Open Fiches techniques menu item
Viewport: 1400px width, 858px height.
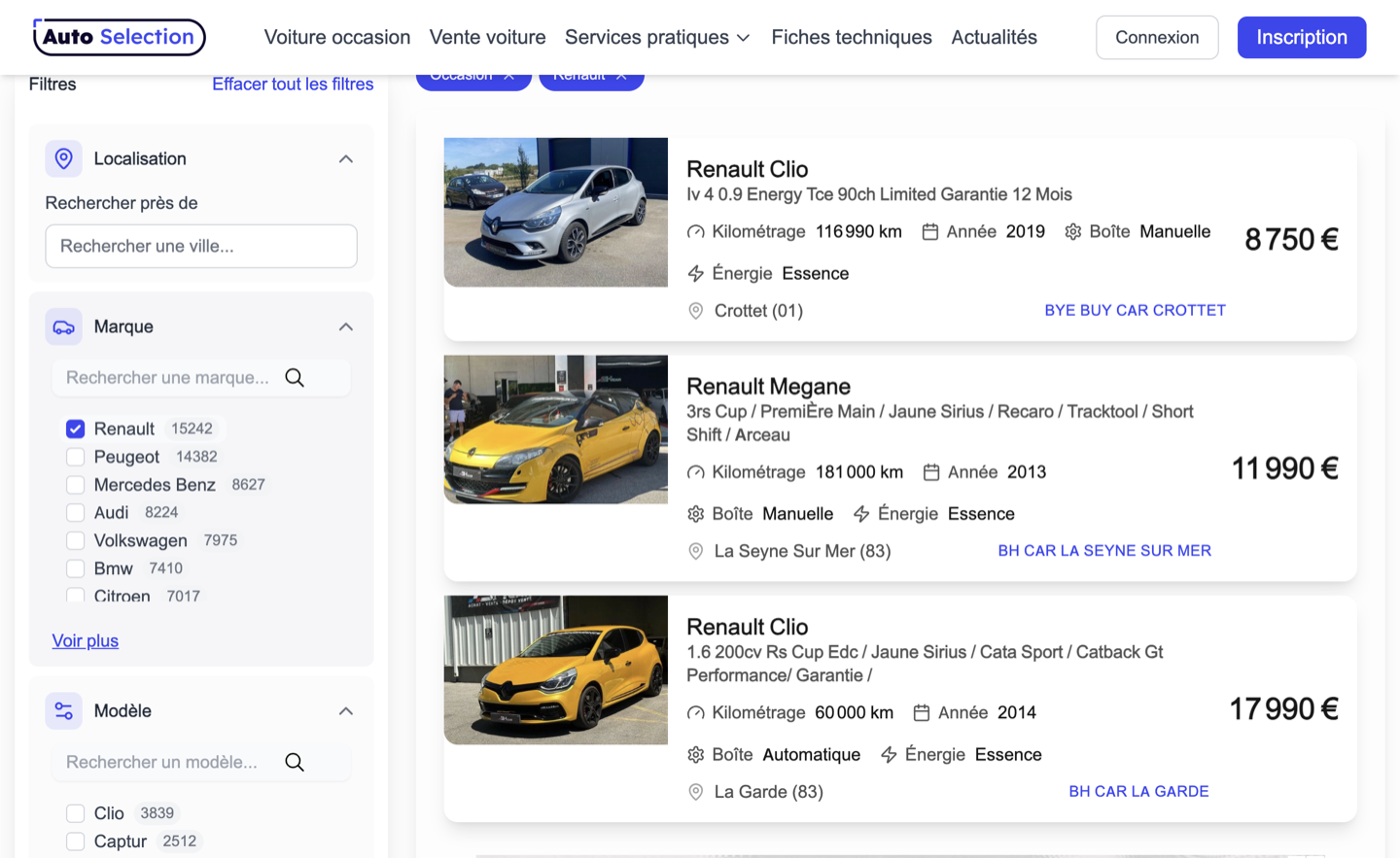pos(852,37)
